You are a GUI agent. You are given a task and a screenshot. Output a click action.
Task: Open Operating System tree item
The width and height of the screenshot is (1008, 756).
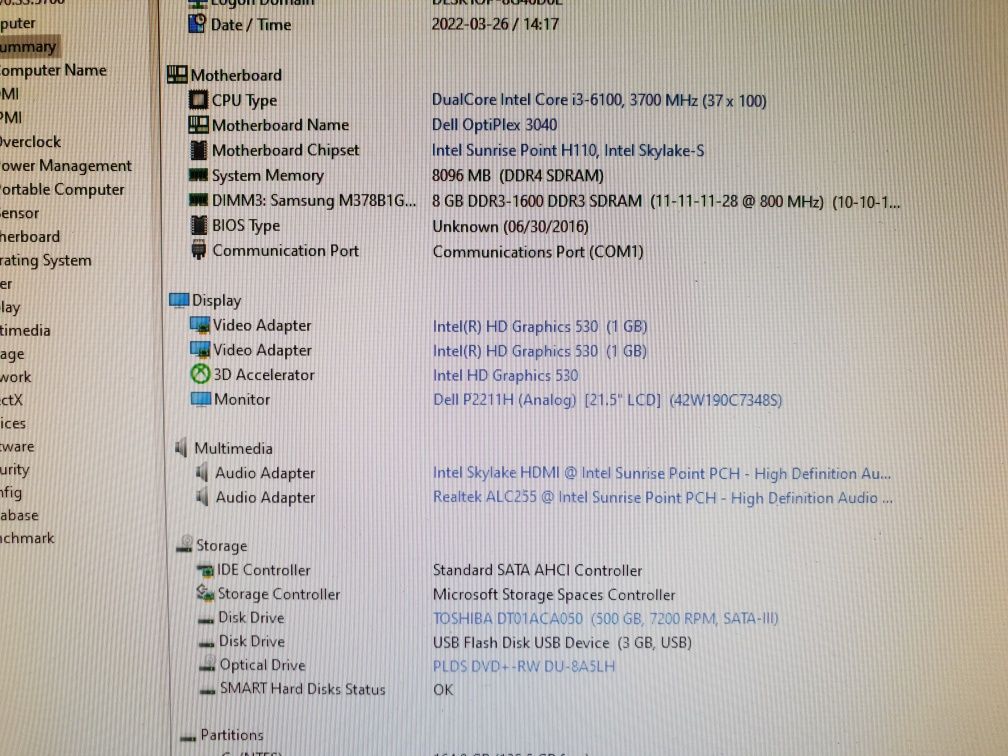(x=46, y=260)
